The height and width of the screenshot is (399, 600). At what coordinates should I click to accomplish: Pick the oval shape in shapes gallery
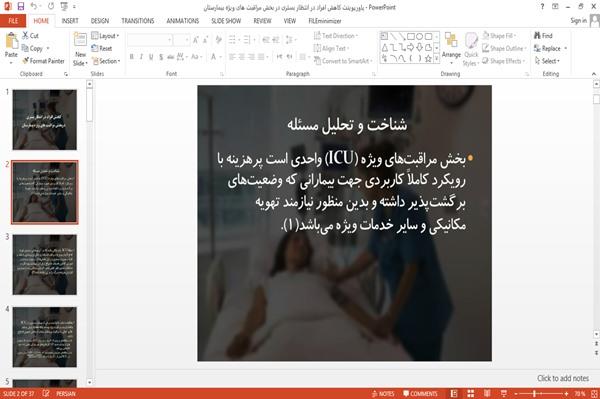click(x=419, y=37)
